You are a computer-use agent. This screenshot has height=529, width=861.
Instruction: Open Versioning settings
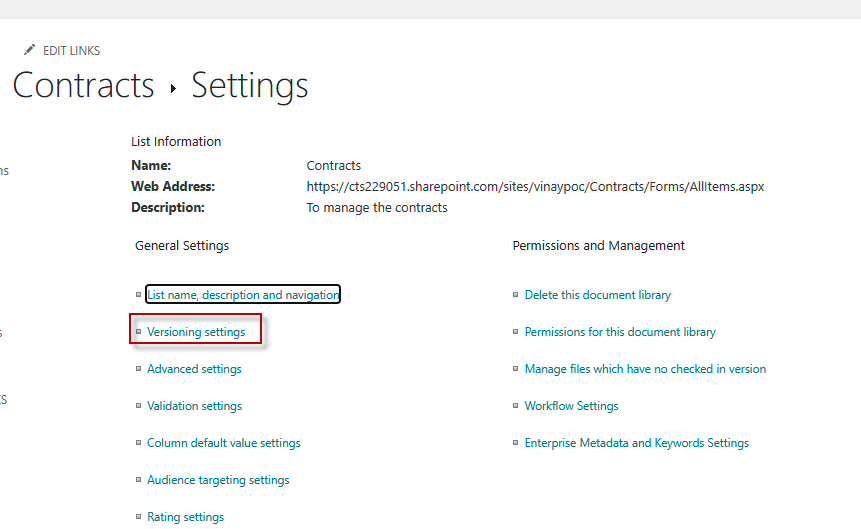click(196, 332)
